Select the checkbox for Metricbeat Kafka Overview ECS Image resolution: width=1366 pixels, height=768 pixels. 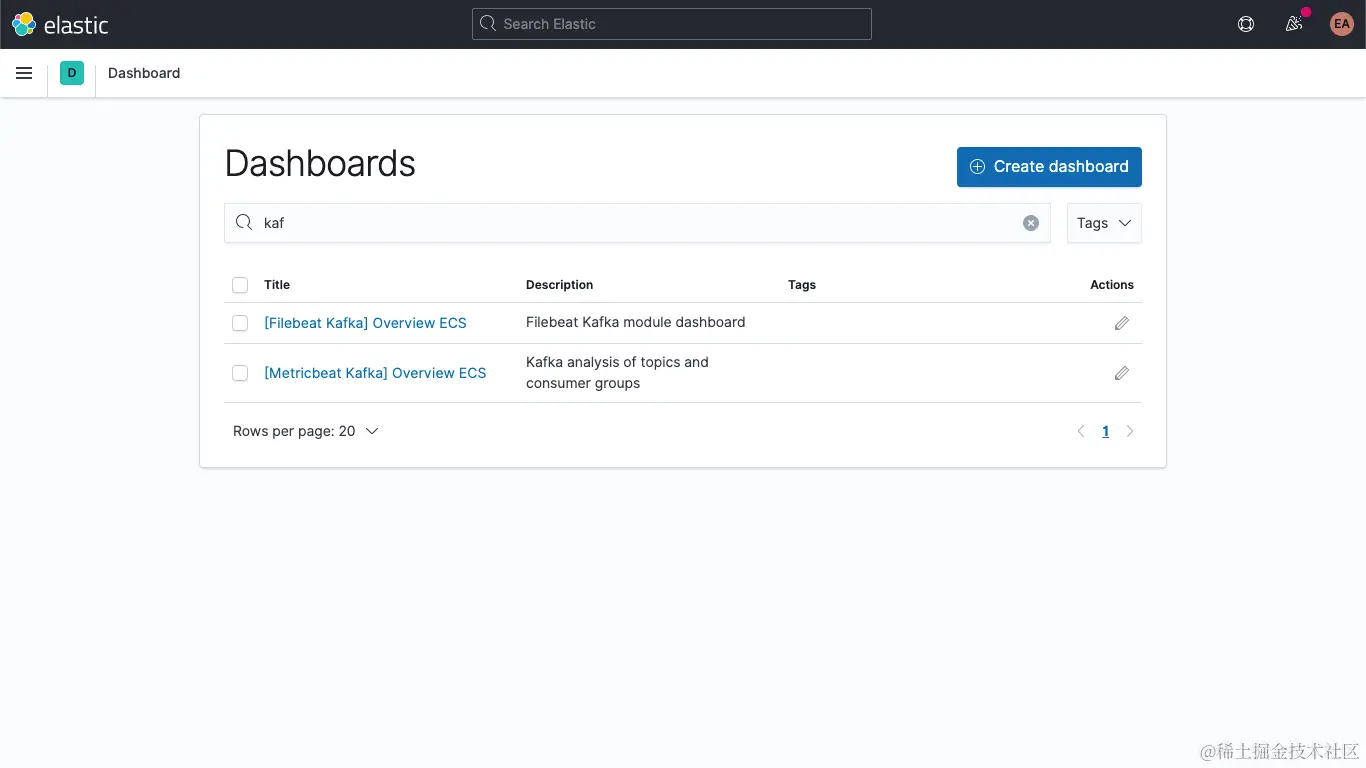(x=240, y=373)
